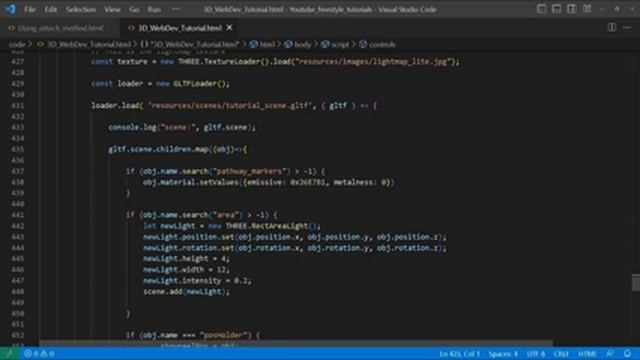Click the newLight.rotation.set line

[295, 248]
